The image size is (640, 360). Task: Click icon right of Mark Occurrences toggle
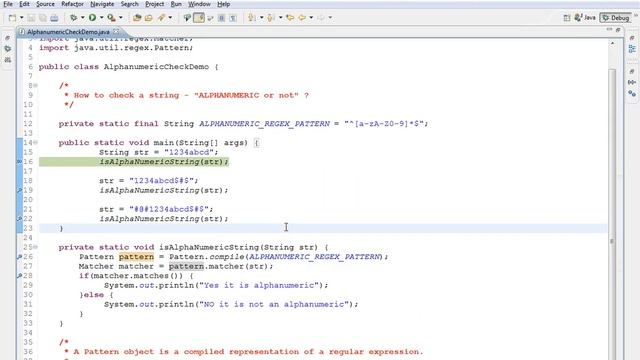click(210, 18)
